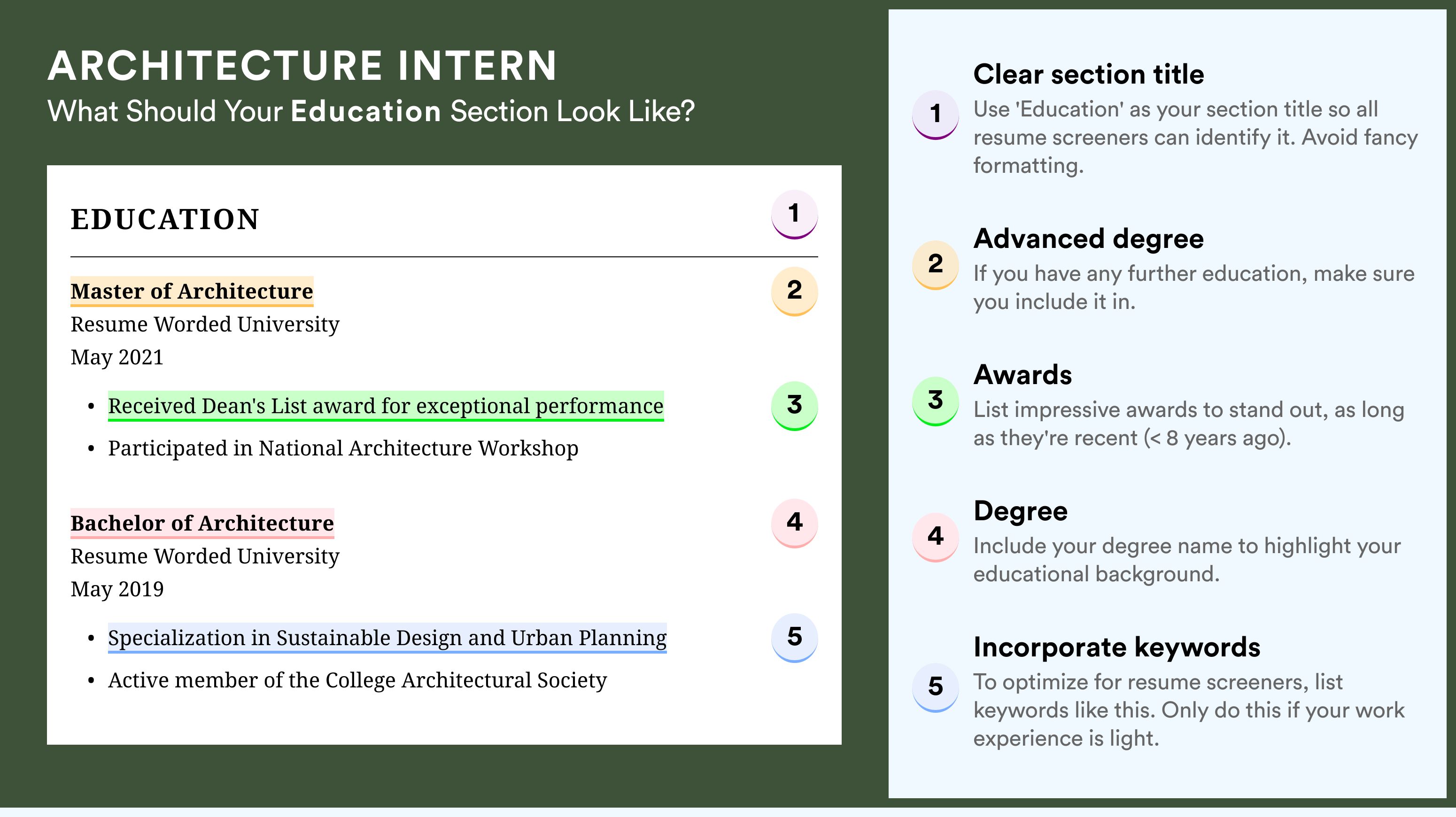Click the green number 3 badge beside Dean's List line
The image size is (1456, 817).
794,406
